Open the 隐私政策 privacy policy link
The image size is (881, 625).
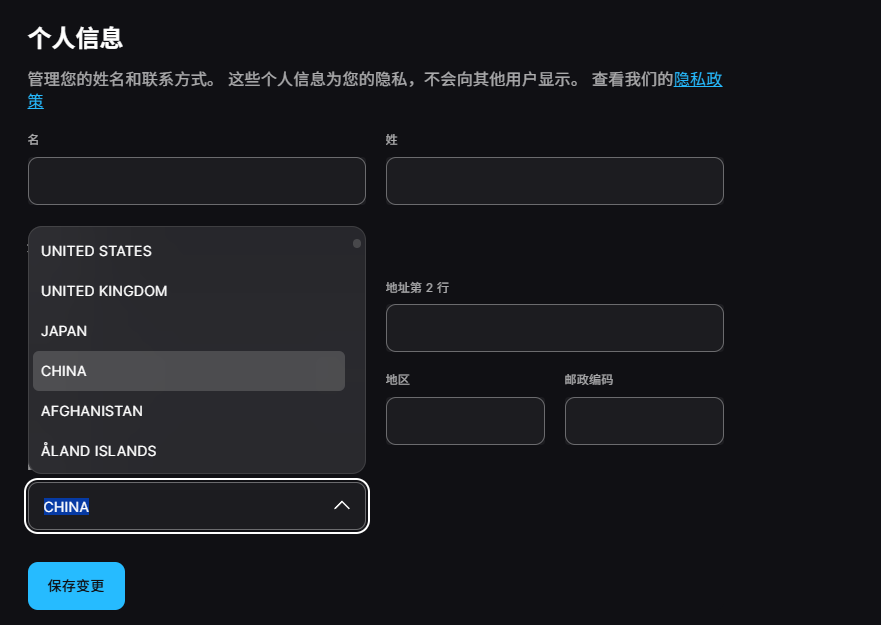(x=698, y=79)
